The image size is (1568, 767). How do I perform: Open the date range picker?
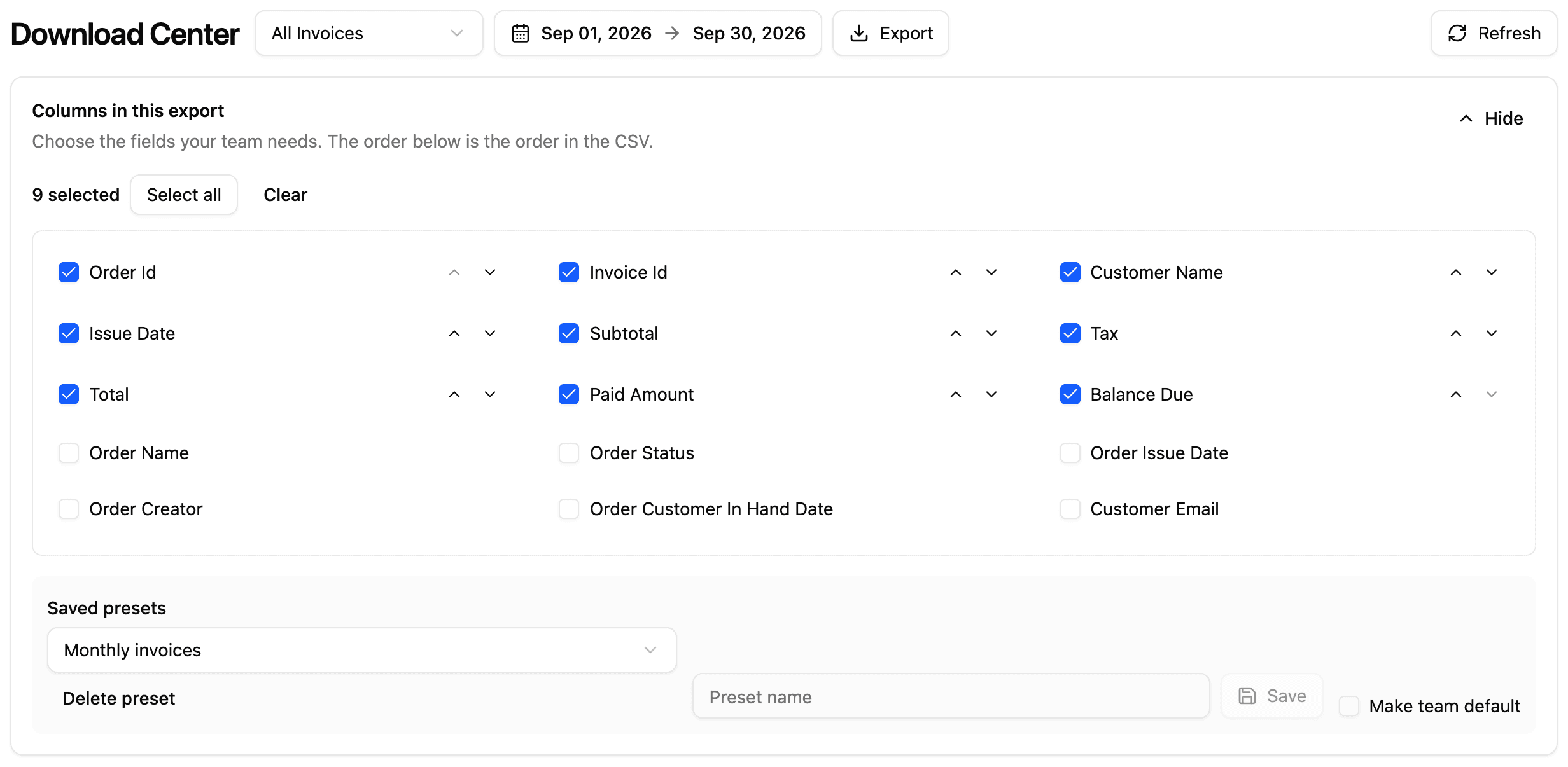click(x=658, y=33)
